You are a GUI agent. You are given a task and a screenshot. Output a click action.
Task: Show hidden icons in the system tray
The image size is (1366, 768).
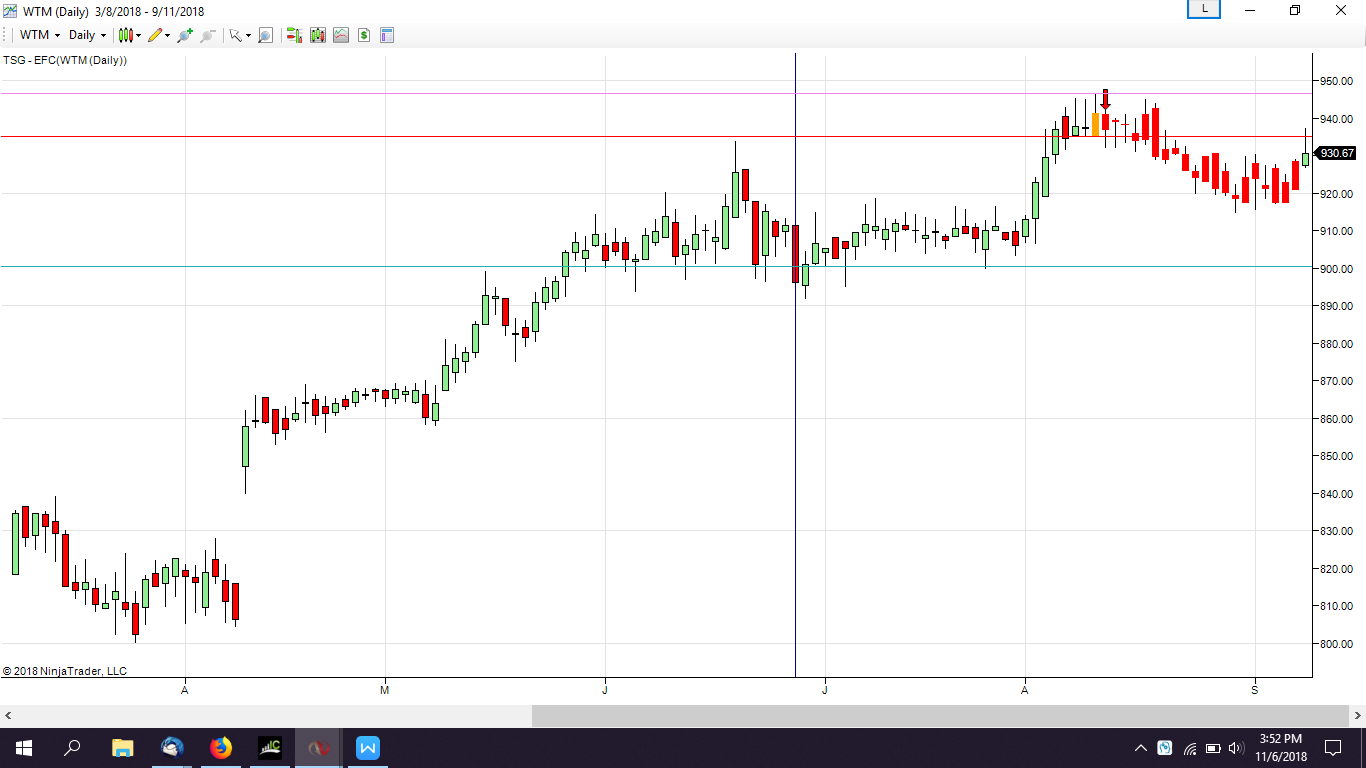pos(1139,747)
